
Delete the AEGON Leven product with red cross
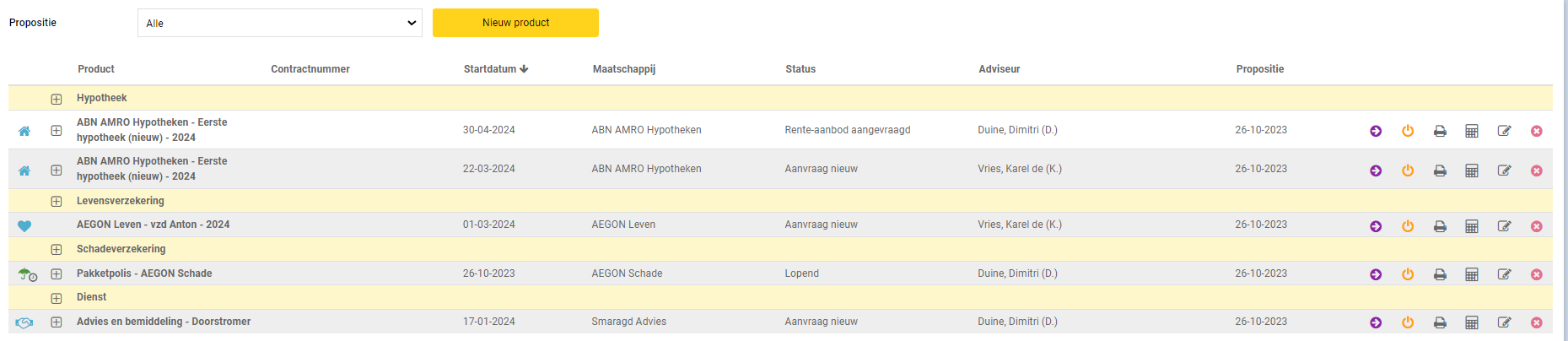tap(1537, 226)
